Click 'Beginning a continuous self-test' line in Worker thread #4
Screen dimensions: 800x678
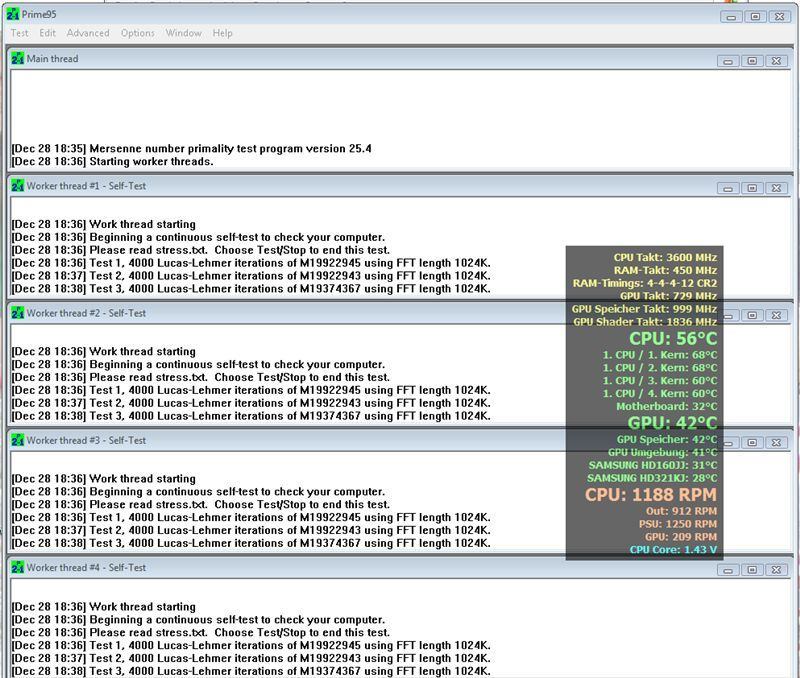pos(198,620)
